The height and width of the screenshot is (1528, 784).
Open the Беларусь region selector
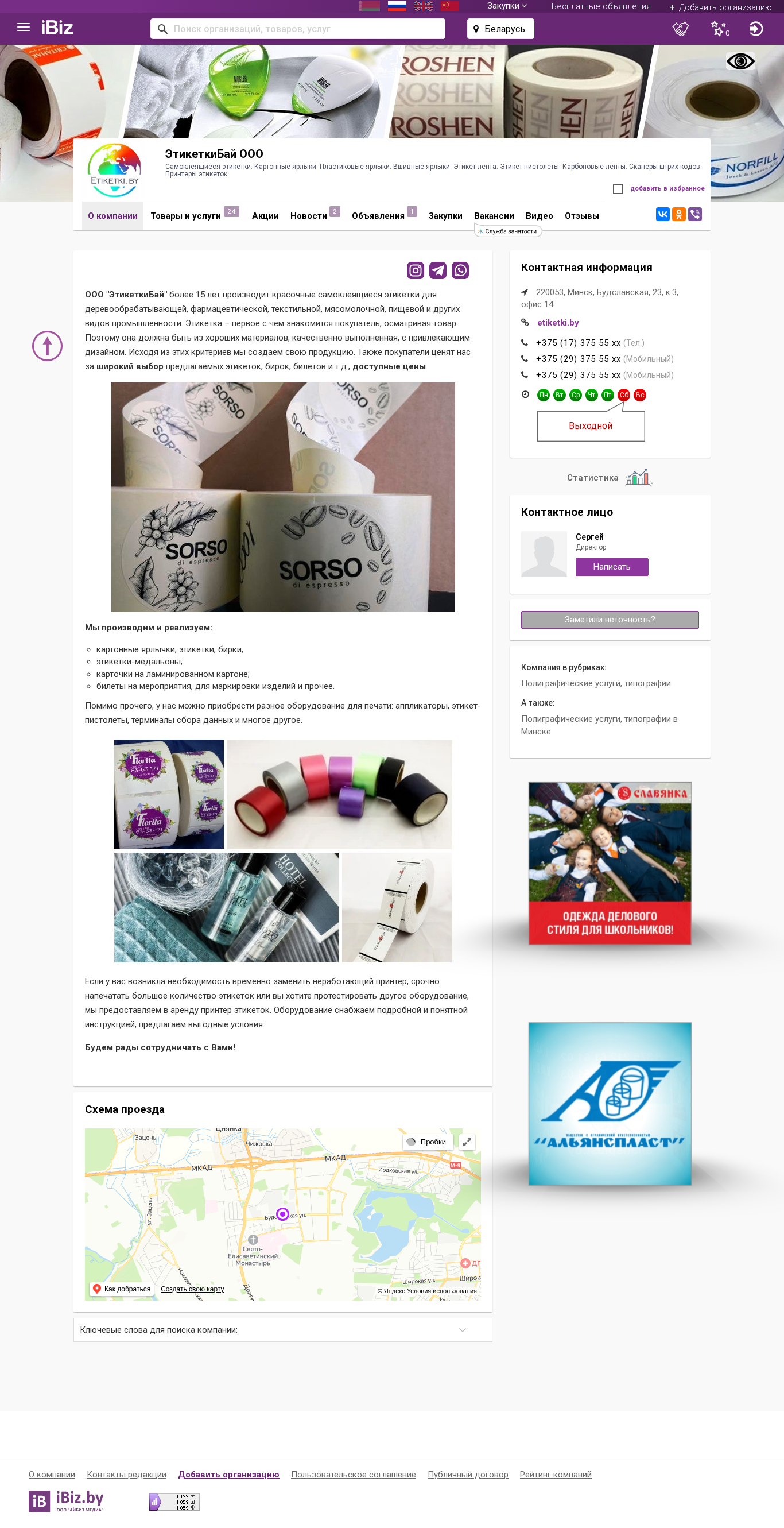tap(500, 29)
